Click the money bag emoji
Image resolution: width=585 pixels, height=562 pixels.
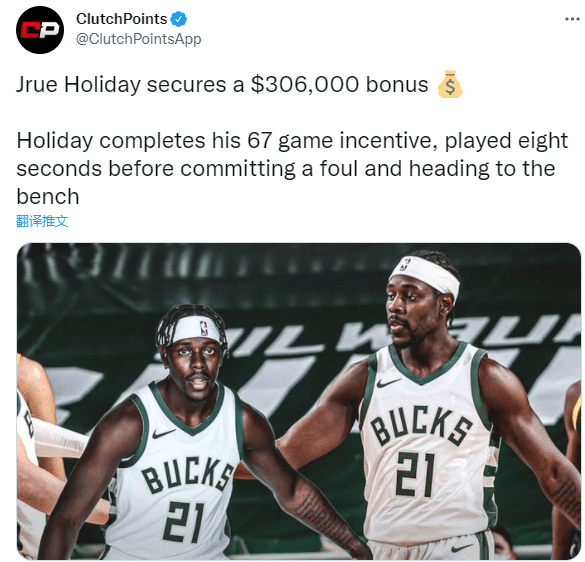(450, 84)
